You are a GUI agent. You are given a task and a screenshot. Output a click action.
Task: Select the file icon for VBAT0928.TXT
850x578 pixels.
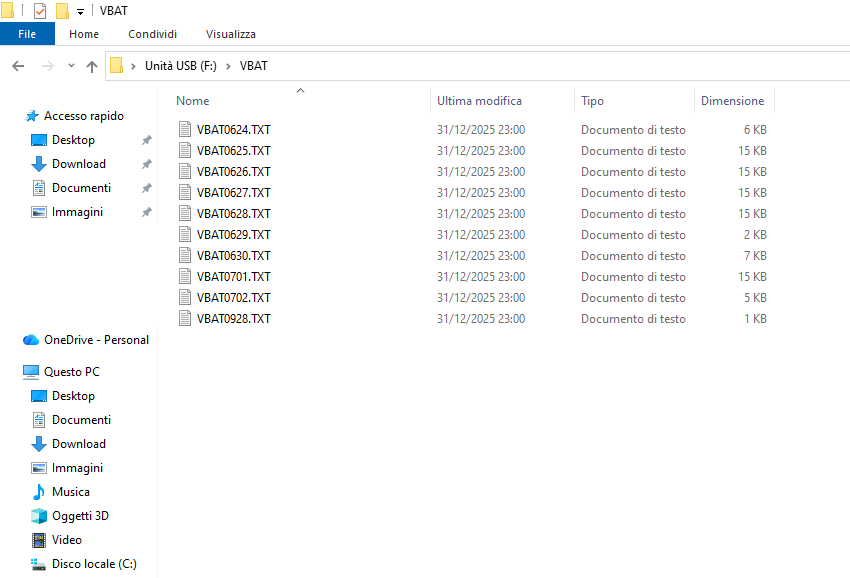point(185,319)
